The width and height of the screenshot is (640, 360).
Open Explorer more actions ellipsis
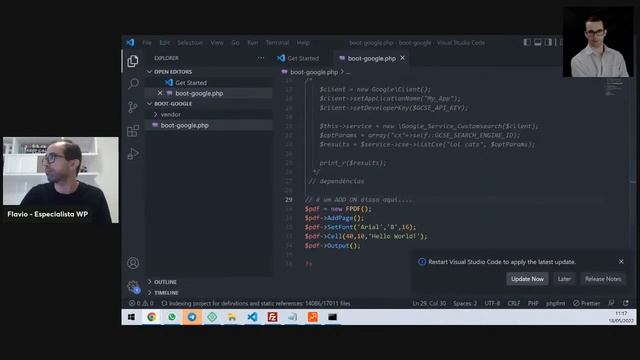pos(260,58)
